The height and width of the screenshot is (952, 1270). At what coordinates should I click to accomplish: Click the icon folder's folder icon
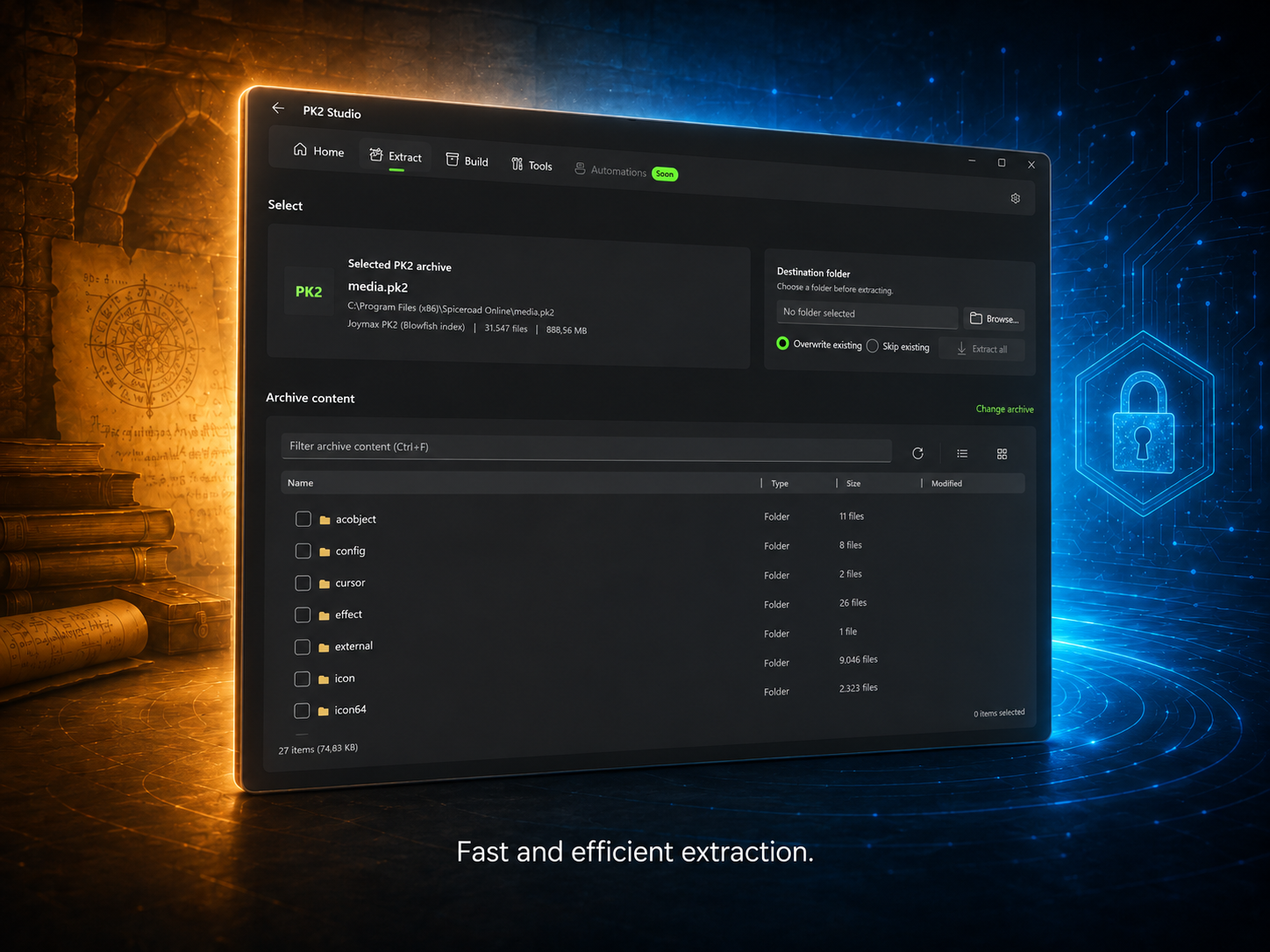pyautogui.click(x=324, y=679)
